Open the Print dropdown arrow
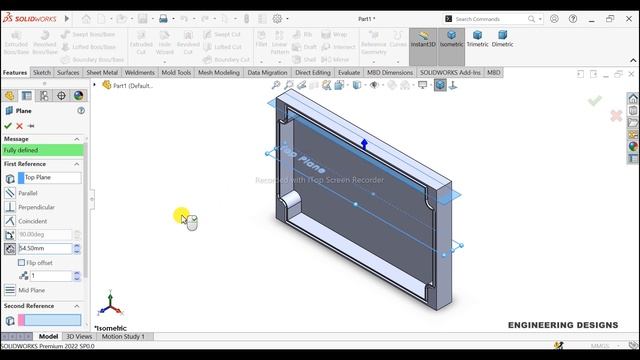Image resolution: width=640 pixels, height=360 pixels. point(173,19)
